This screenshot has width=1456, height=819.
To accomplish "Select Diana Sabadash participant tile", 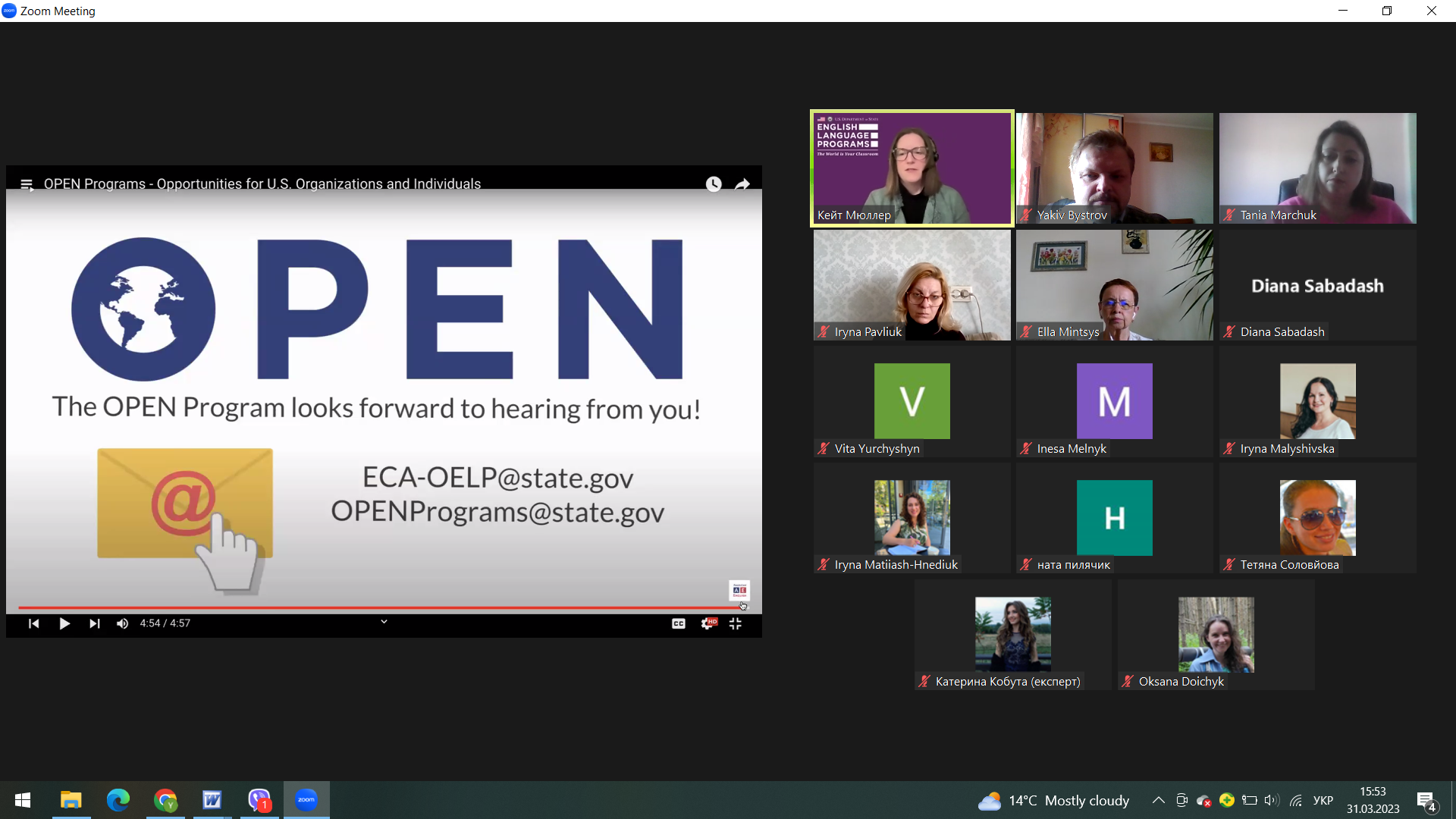I will coord(1318,285).
